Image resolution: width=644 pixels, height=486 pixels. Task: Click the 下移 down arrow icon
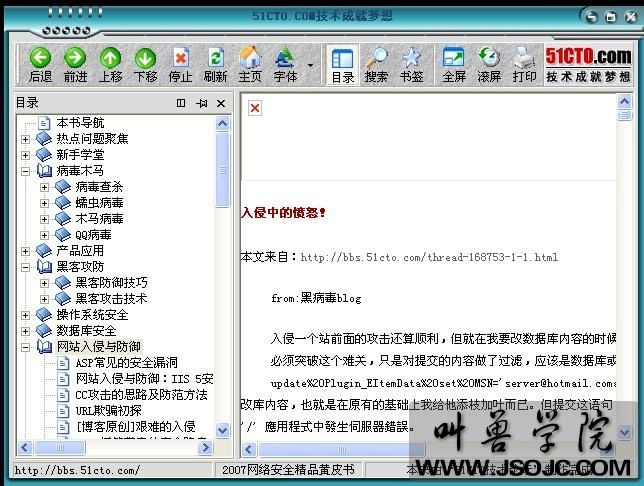pyautogui.click(x=145, y=58)
